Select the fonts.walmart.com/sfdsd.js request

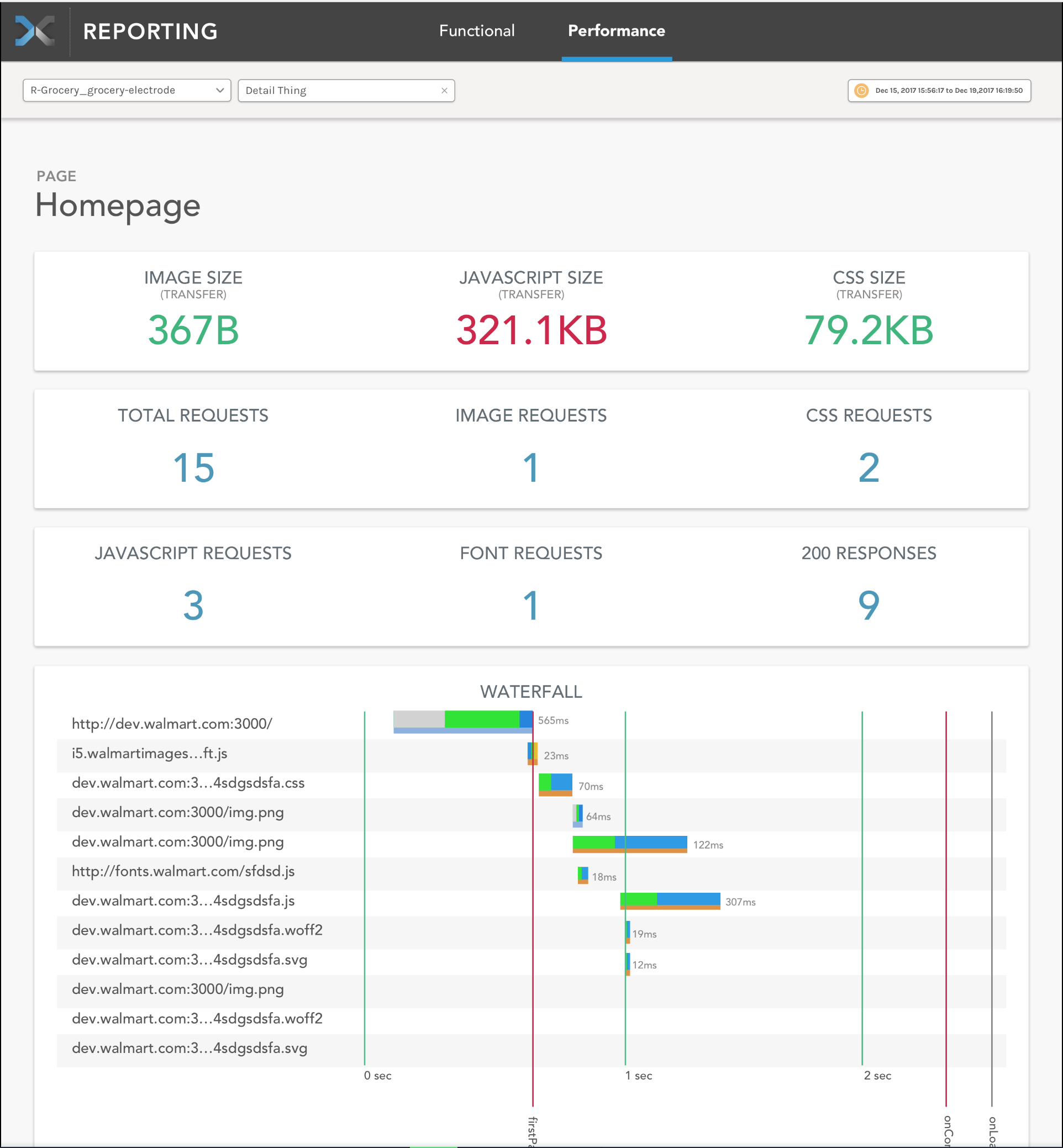point(182,871)
